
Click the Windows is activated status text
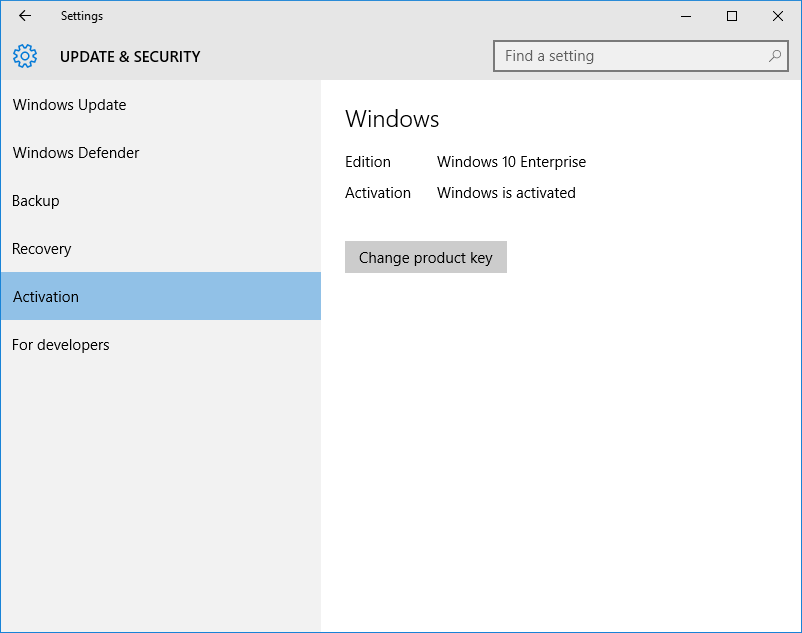pos(506,193)
